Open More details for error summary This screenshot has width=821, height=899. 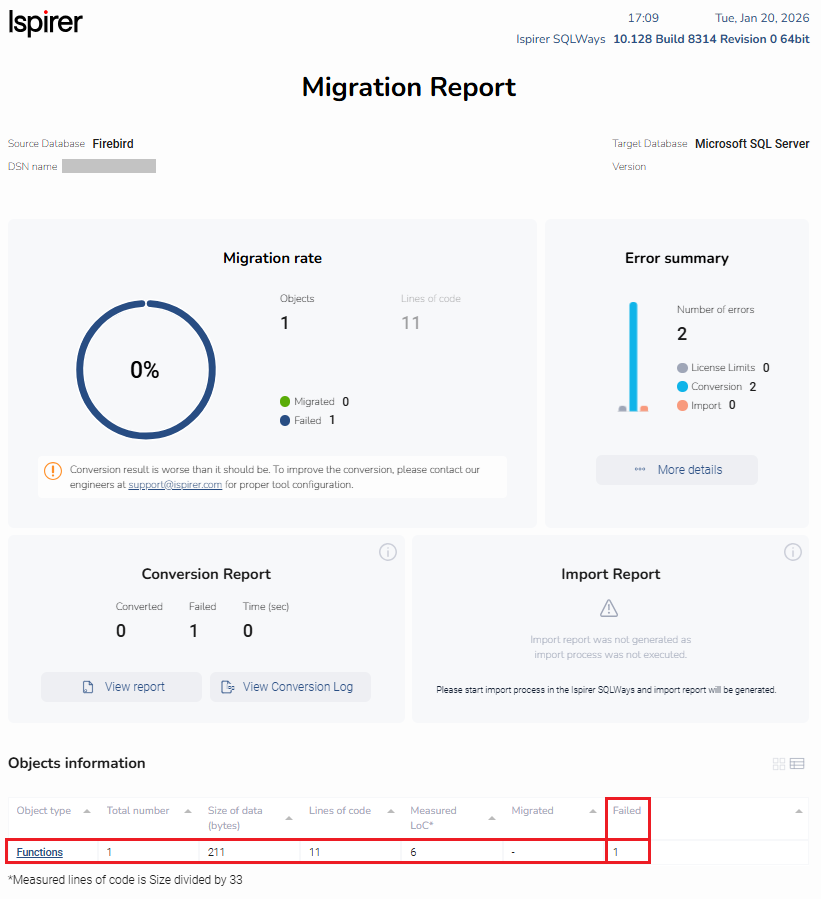[677, 470]
